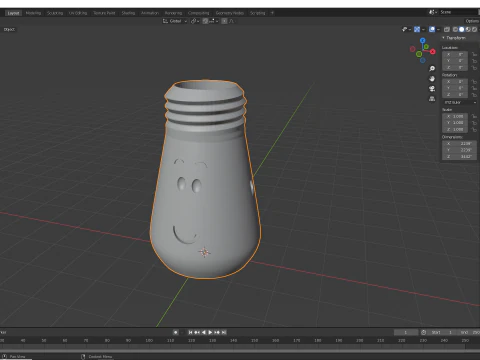
Task: Lock the Location Y with padlock icon
Action: pyautogui.click(x=474, y=61)
